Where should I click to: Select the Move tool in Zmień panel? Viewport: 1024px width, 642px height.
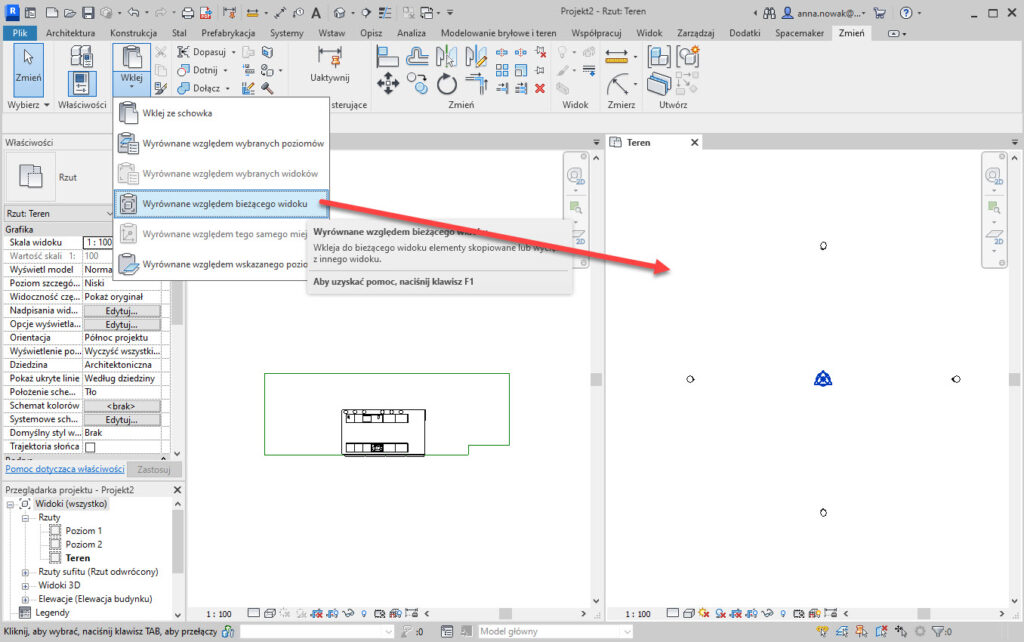point(388,84)
